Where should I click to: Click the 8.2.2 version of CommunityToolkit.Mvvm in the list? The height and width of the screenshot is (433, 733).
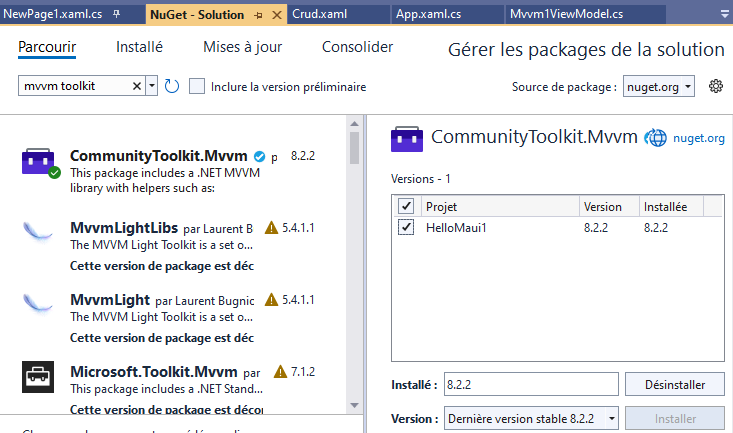point(303,156)
